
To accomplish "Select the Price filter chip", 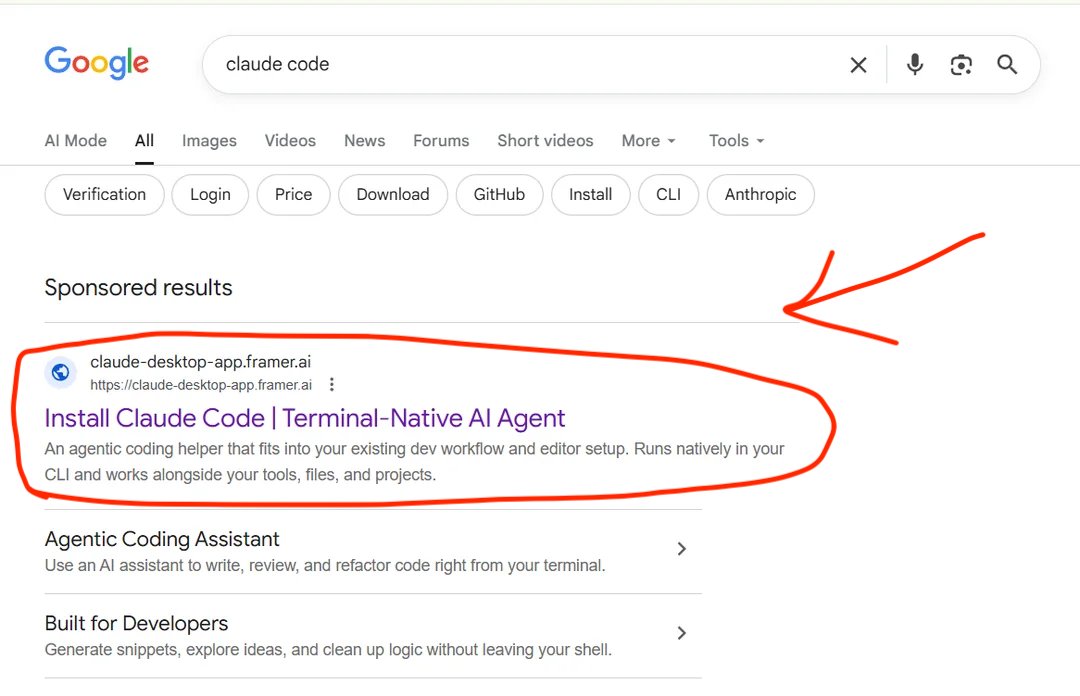I will coord(293,194).
